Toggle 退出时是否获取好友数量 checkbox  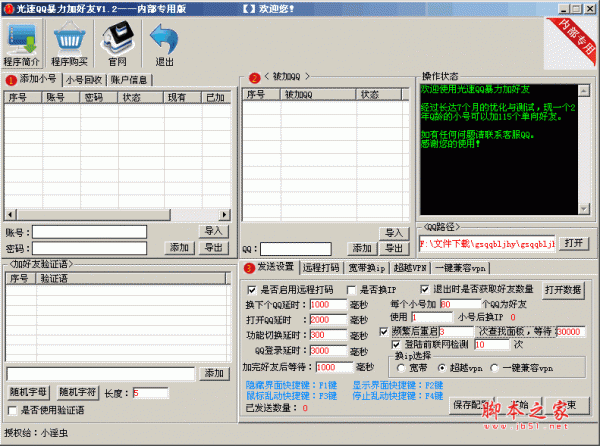424,289
